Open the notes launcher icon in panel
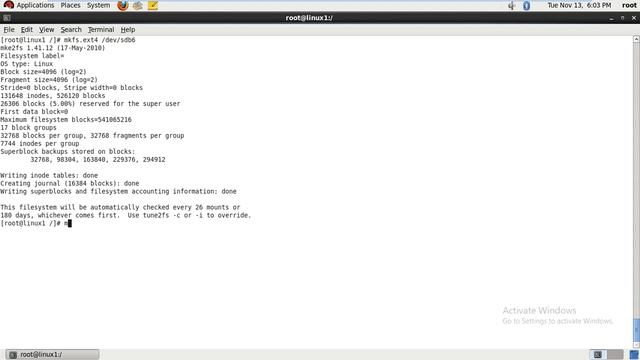This screenshot has width=640, height=360. point(153,6)
